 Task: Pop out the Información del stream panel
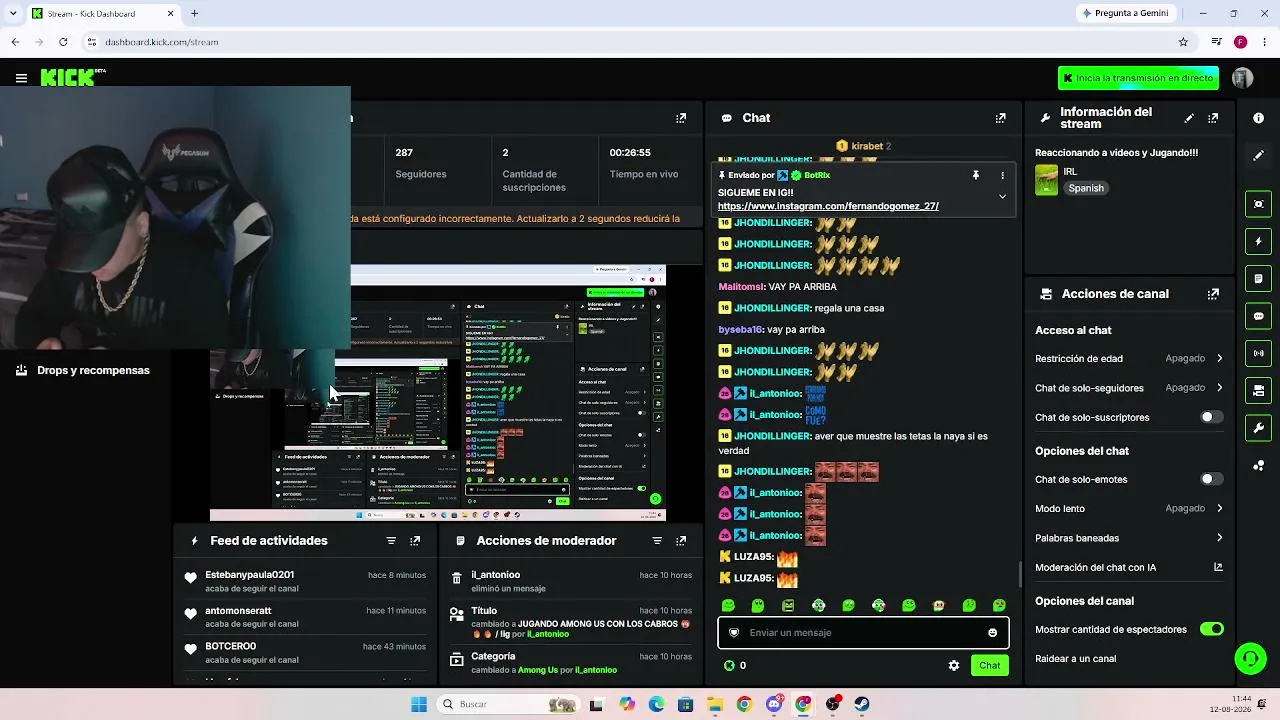tap(1213, 118)
